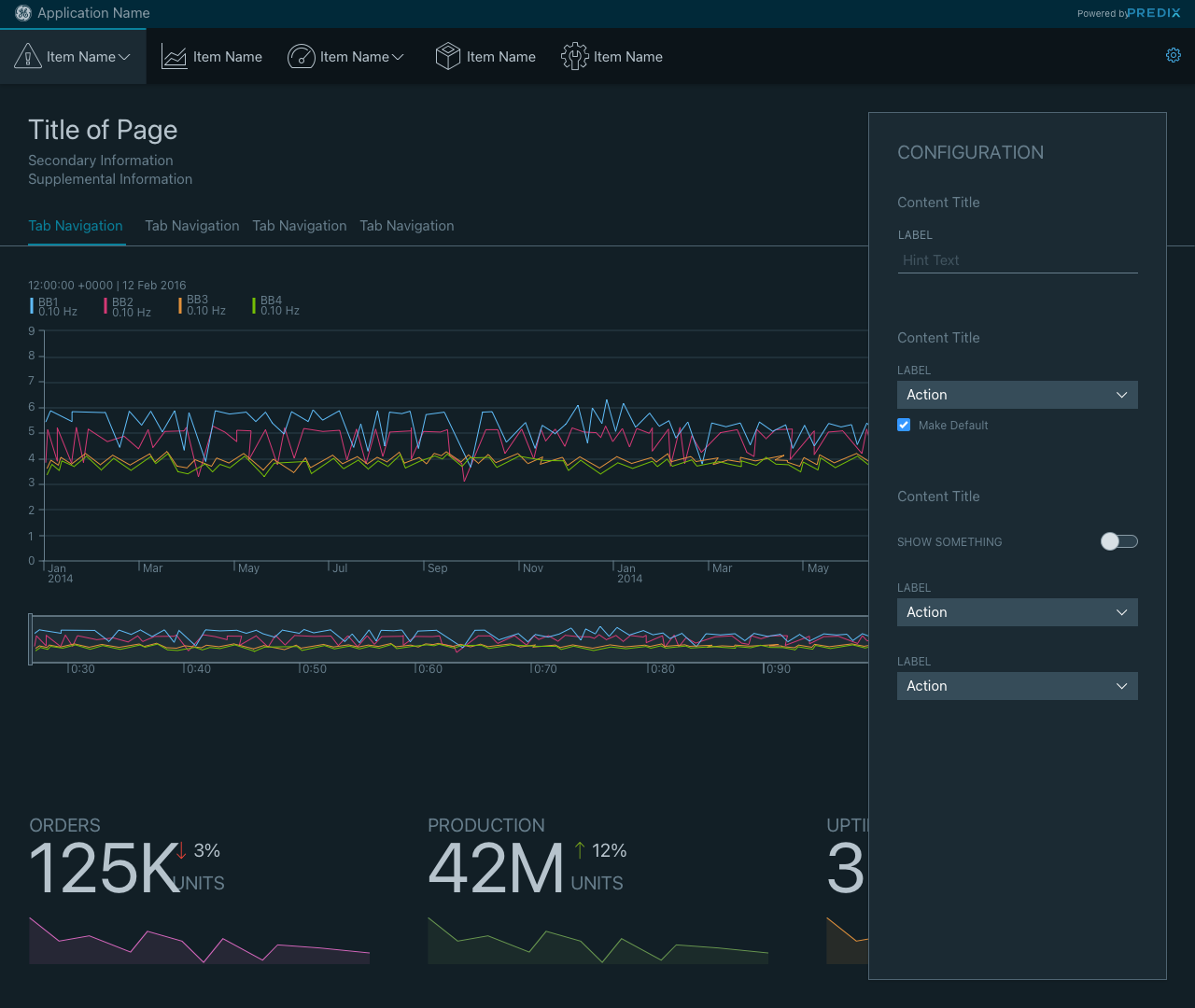This screenshot has height=1008, width=1195.
Task: Click the line chart icon in navigation
Action: click(x=175, y=57)
